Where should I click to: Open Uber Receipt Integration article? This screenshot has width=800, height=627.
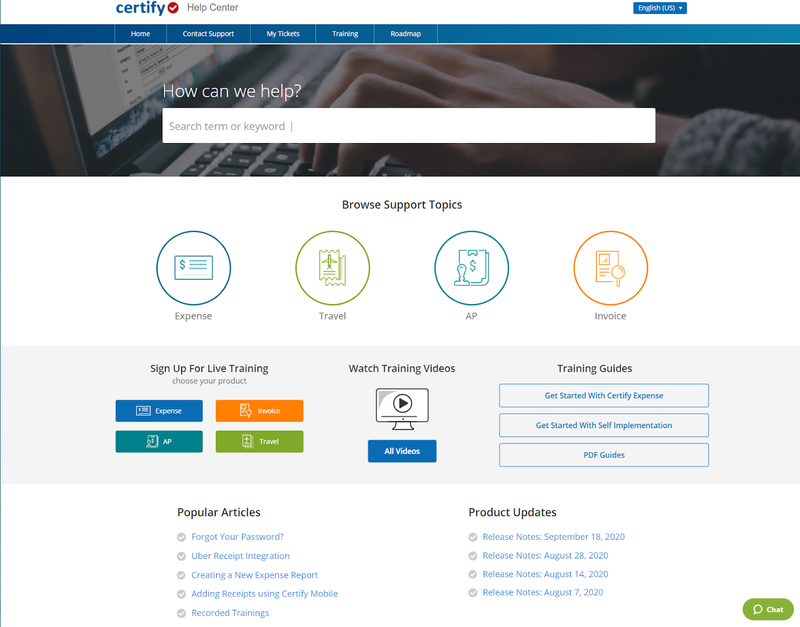click(240, 556)
